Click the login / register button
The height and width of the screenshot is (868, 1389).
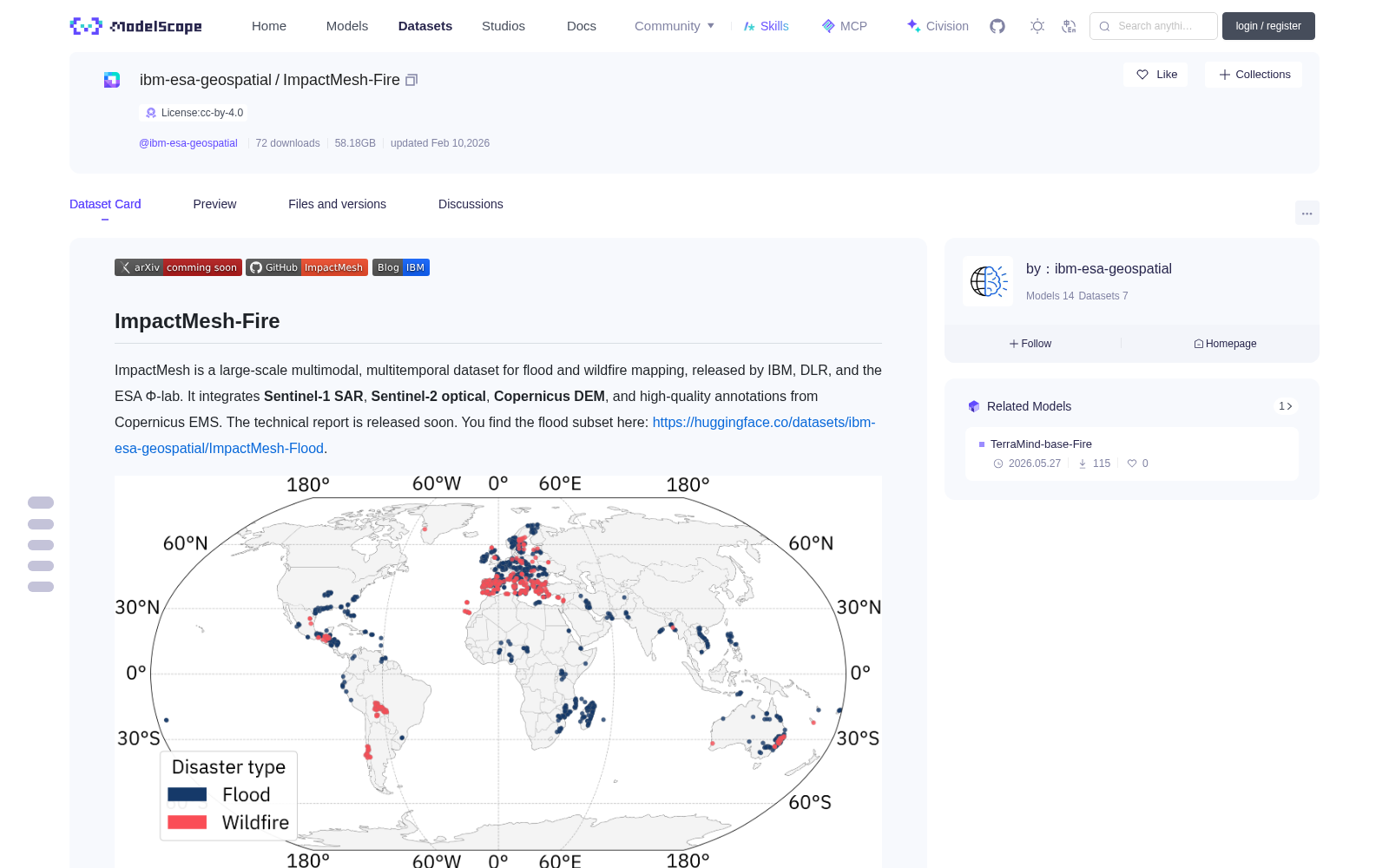1268,26
